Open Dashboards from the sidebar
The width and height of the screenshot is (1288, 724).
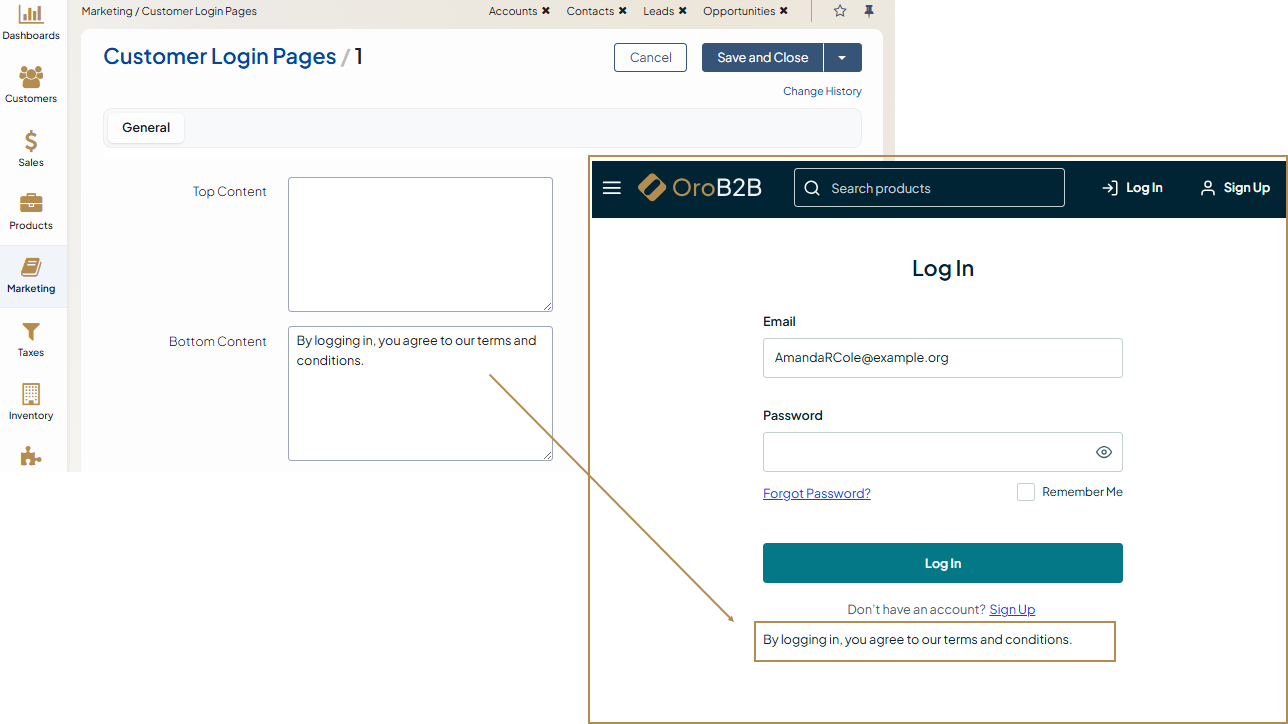[x=31, y=15]
